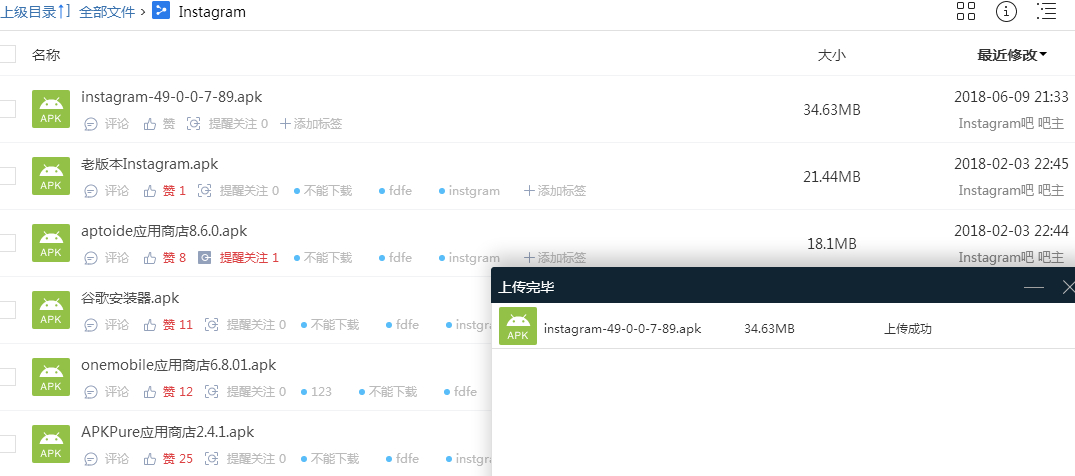
Task: Click APK icon of 谷歌安装器.apk
Action: (51, 310)
